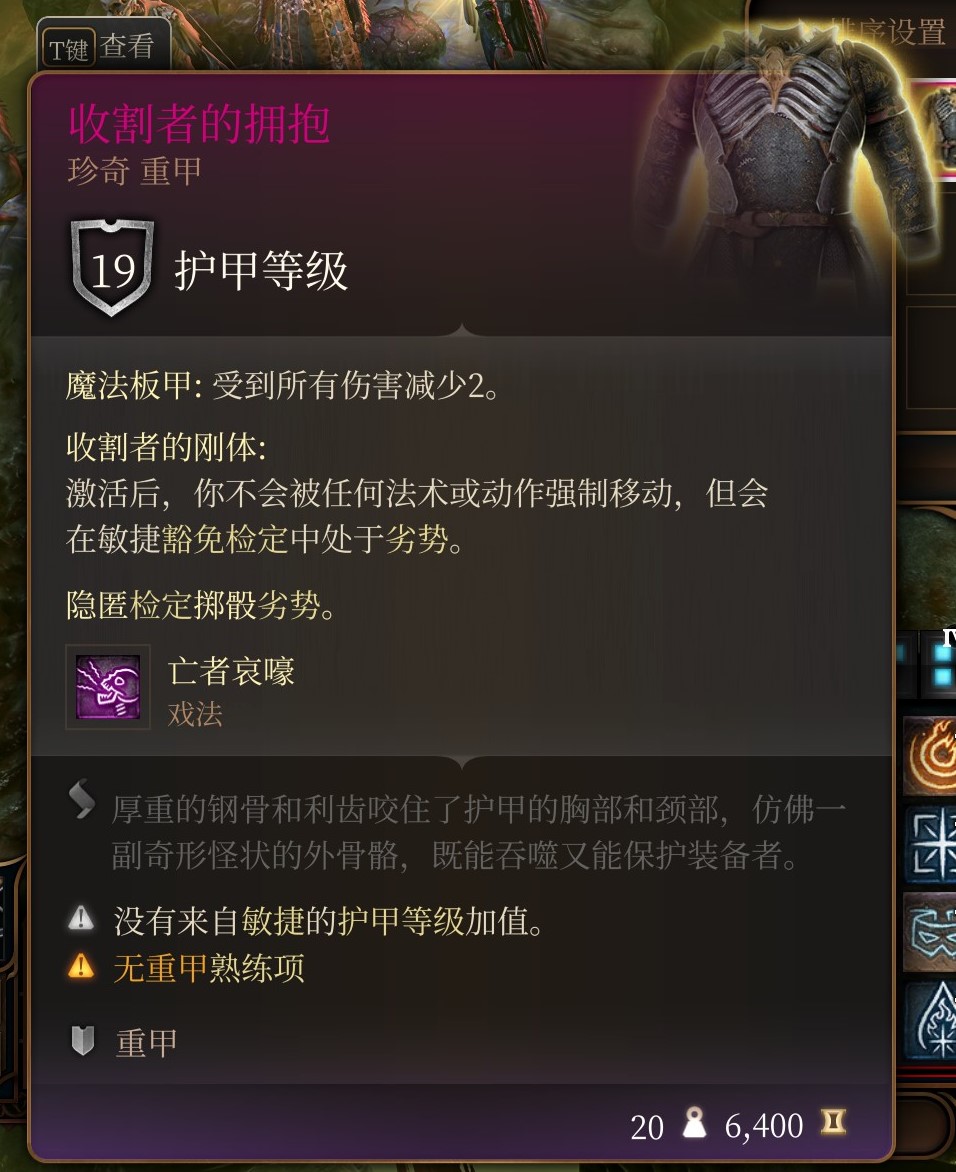Click the 收割者的刚体 passive heading
This screenshot has height=1172, width=956.
coord(166,447)
